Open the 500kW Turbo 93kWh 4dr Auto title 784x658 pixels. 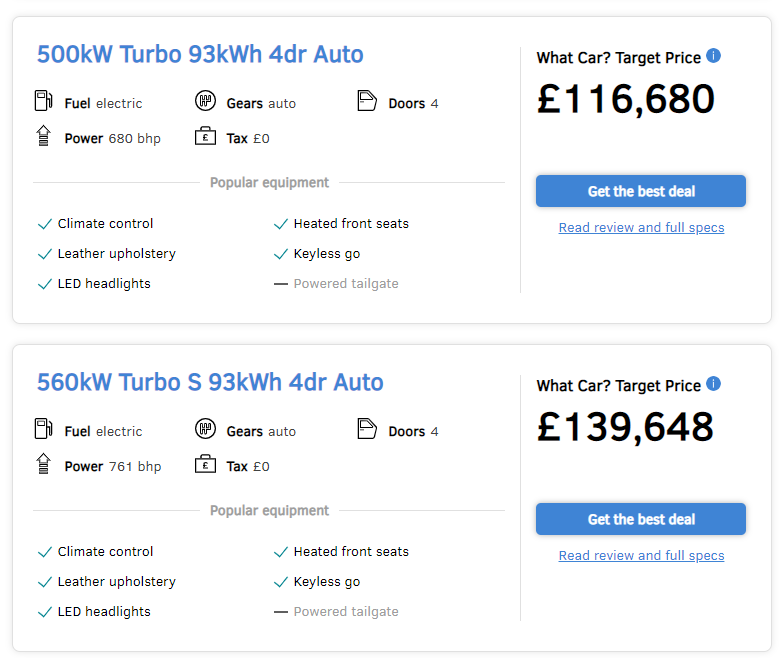point(200,54)
